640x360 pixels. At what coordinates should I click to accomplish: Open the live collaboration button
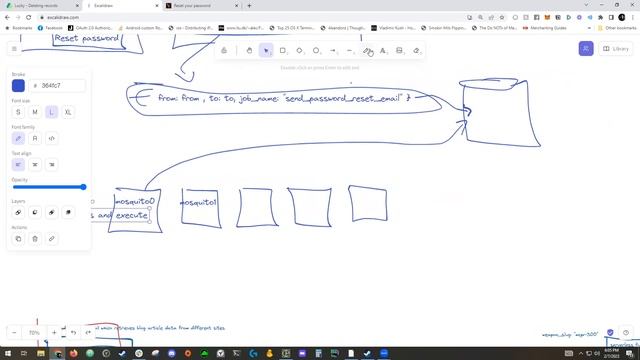click(586, 49)
